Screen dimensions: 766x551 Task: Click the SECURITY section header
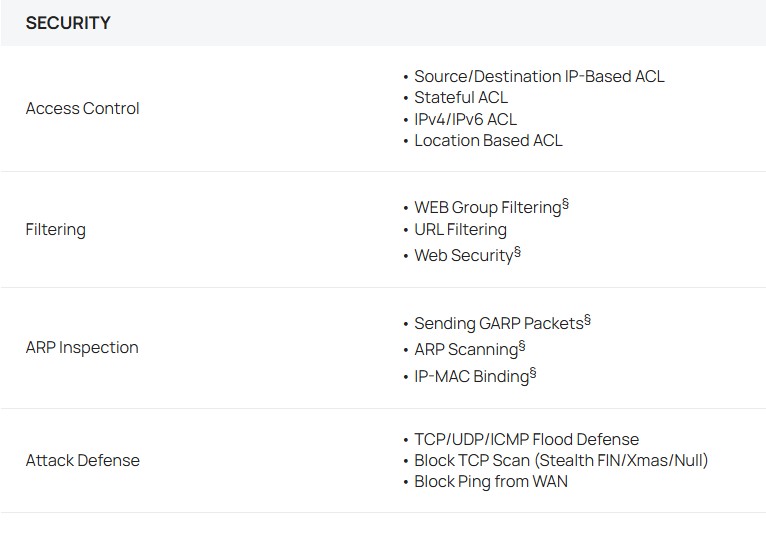pyautogui.click(x=68, y=23)
